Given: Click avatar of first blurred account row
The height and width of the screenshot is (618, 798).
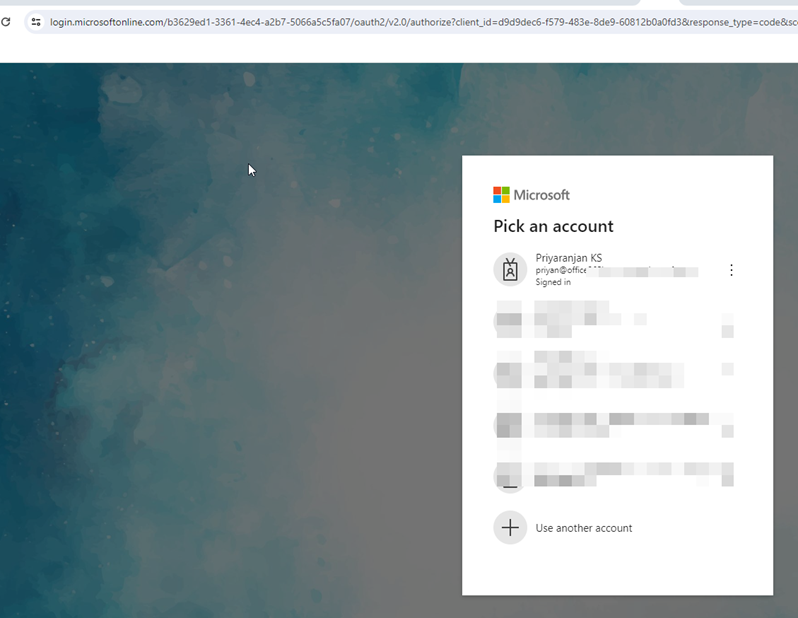Looking at the screenshot, I should tap(510, 321).
